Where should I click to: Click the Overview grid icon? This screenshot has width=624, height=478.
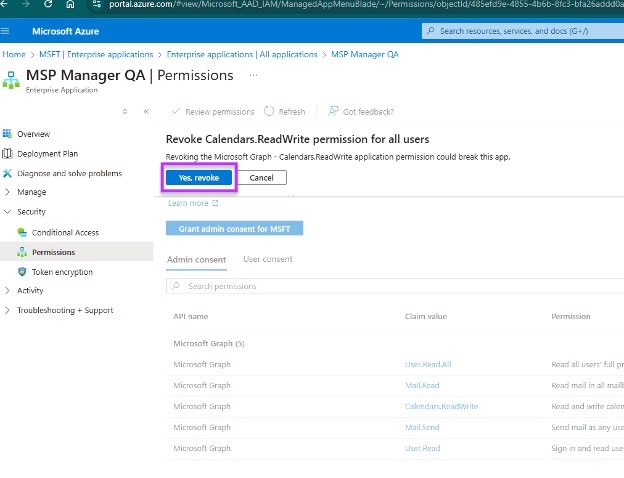click(7, 134)
